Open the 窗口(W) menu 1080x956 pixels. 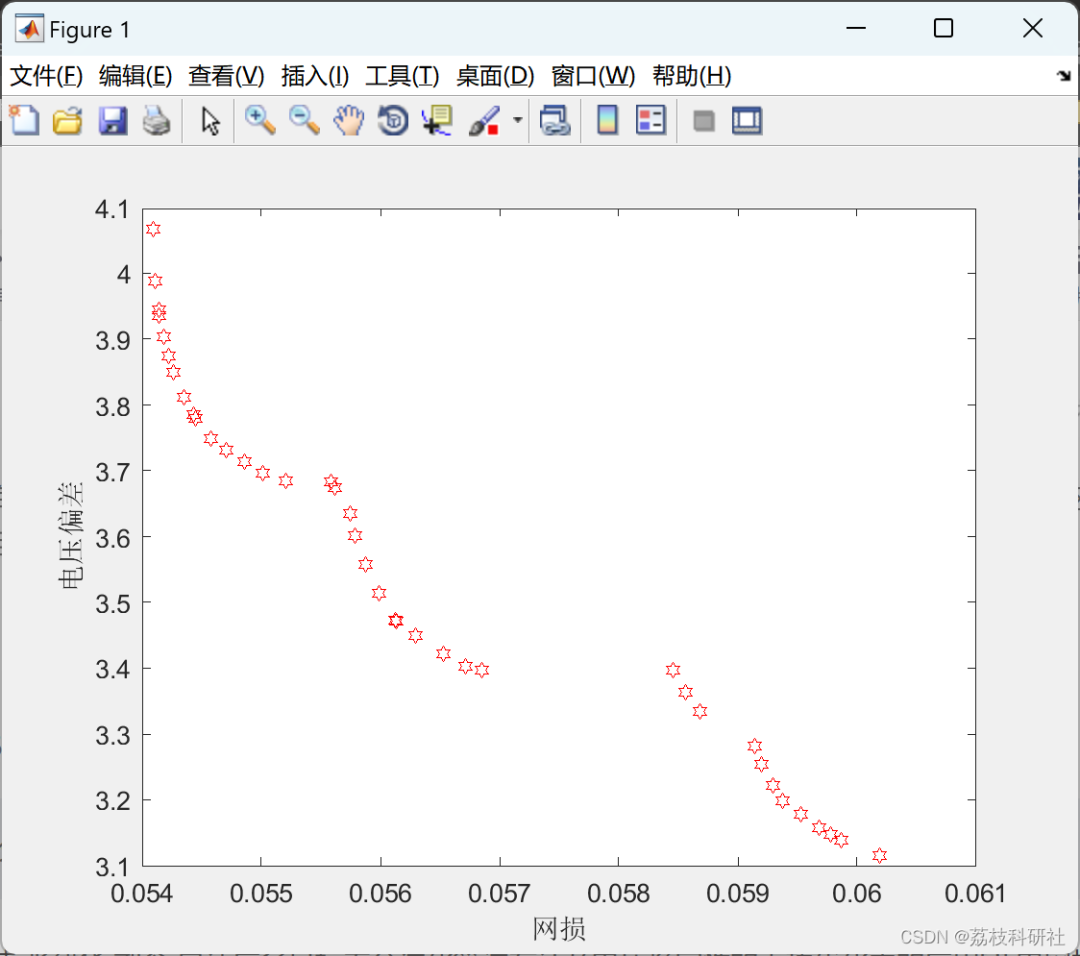point(592,76)
